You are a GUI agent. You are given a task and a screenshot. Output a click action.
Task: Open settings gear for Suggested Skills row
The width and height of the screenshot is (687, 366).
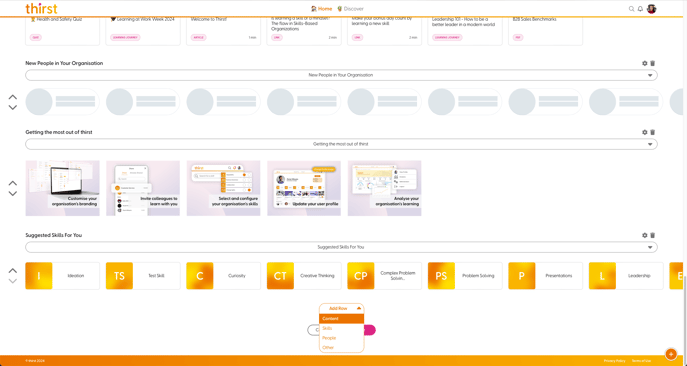click(x=645, y=235)
